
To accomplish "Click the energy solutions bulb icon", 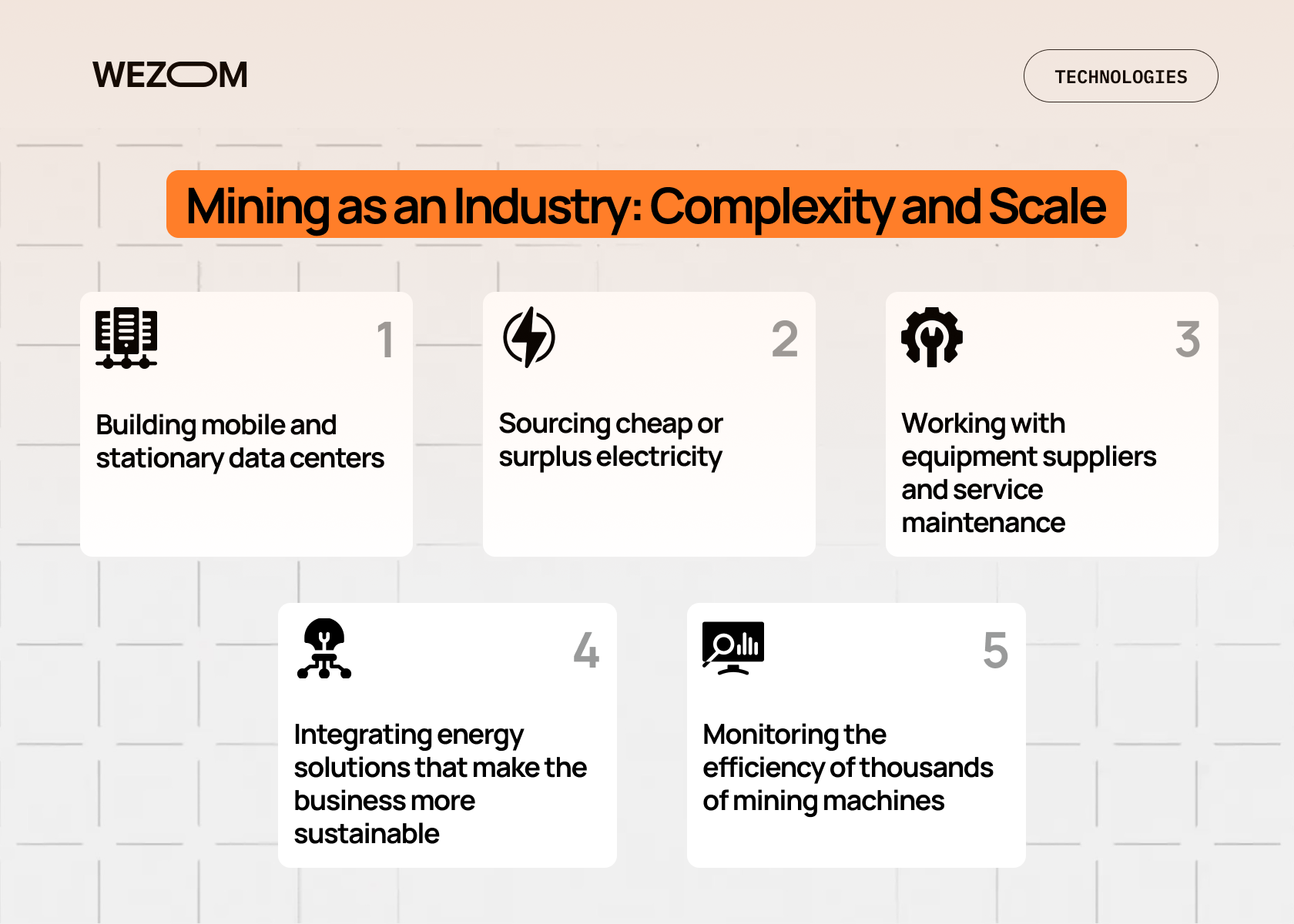I will 324,648.
